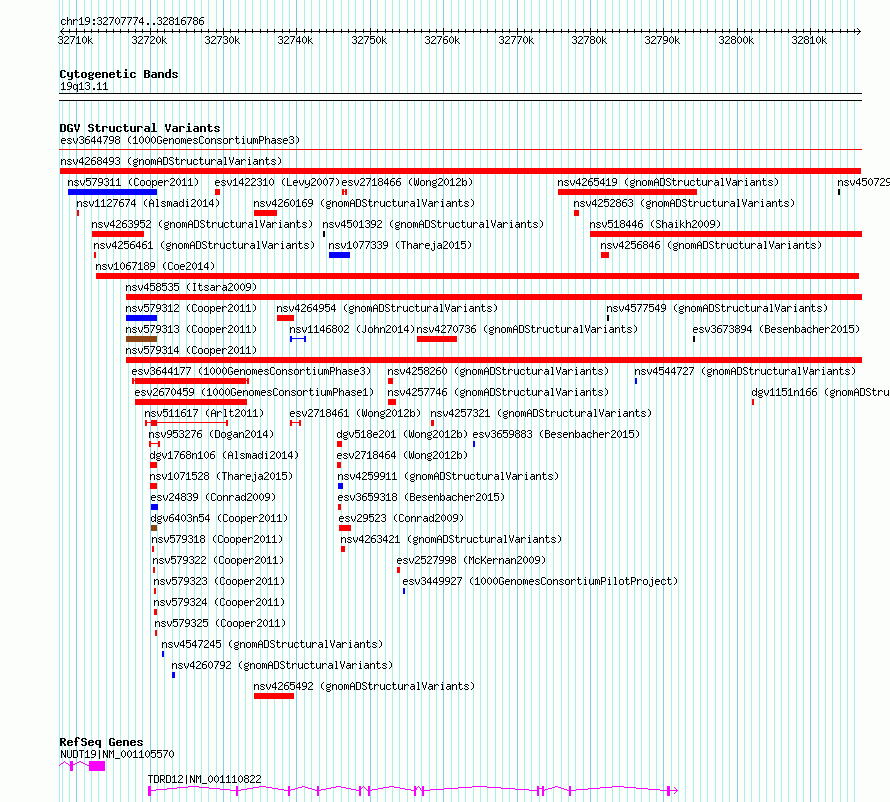This screenshot has height=802, width=890.
Task: Click esv3673894 Besenbacher2015 label
Action: 776,329
